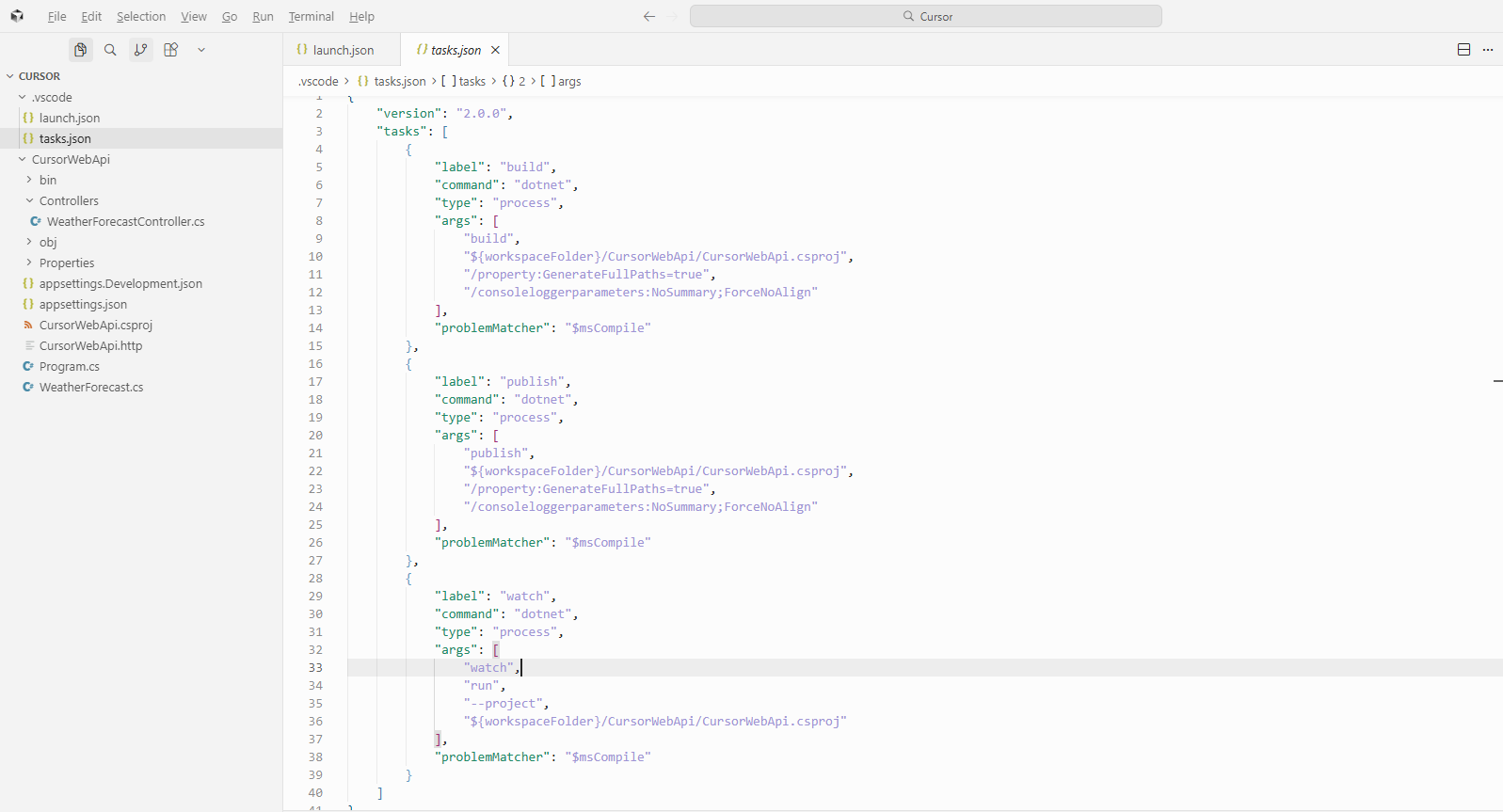Expand the obj folder

click(141, 242)
